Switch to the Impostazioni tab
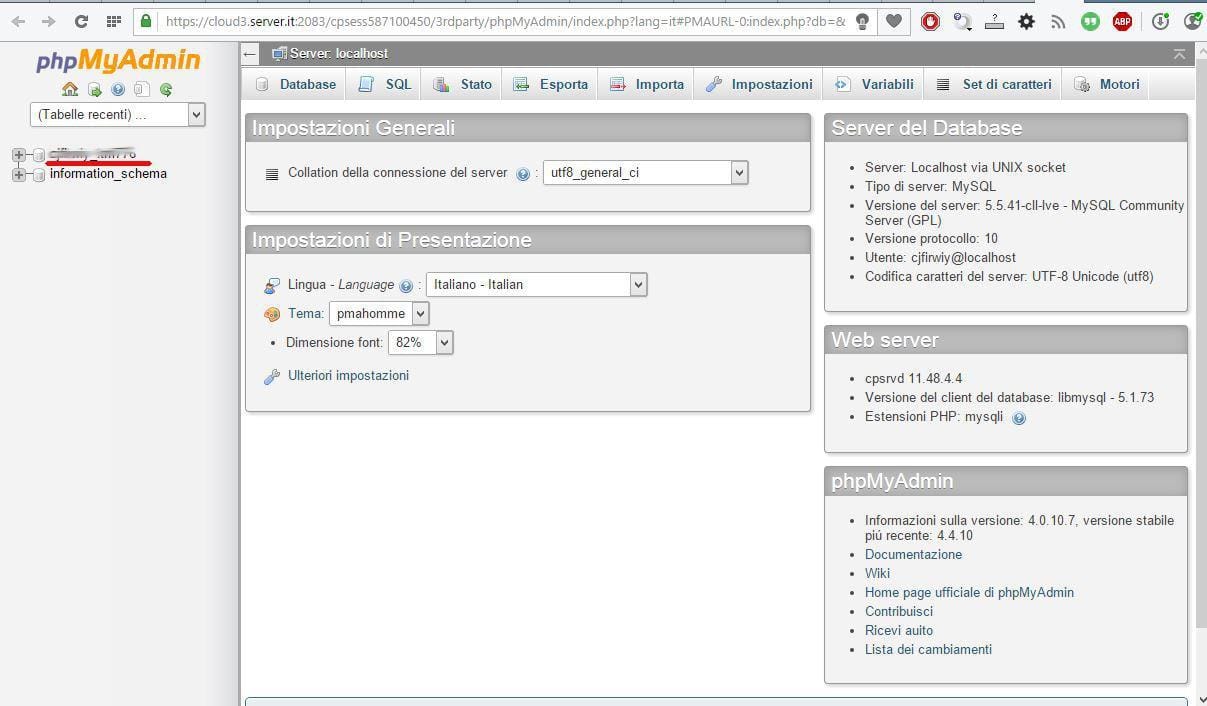 pyautogui.click(x=758, y=85)
